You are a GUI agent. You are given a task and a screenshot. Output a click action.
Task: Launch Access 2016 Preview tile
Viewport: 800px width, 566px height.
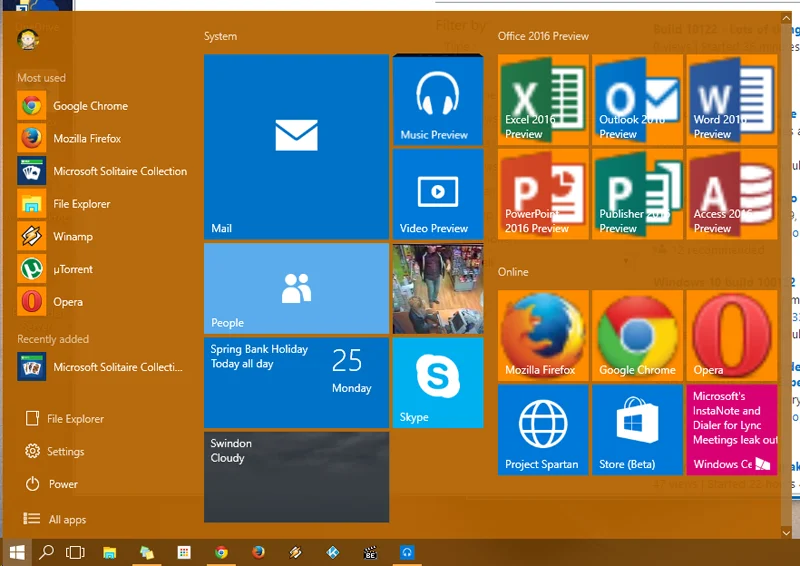point(732,194)
